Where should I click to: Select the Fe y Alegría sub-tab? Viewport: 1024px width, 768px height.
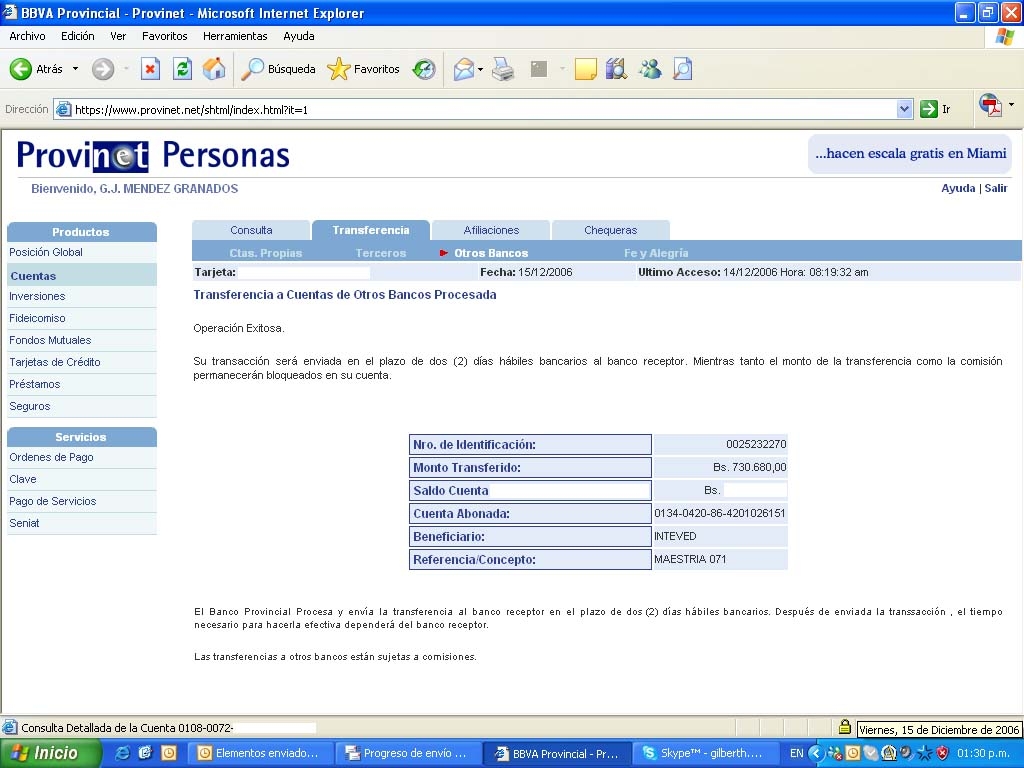pos(656,253)
